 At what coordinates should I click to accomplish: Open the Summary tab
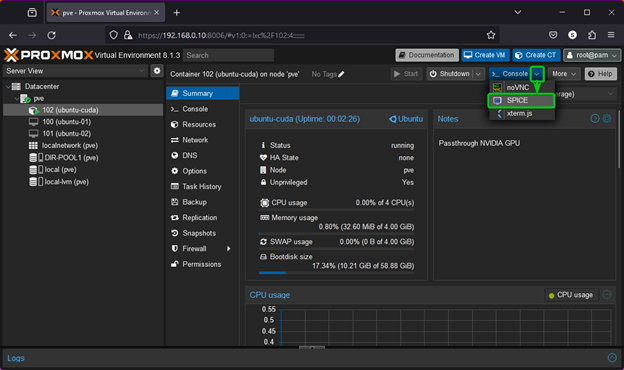[203, 93]
